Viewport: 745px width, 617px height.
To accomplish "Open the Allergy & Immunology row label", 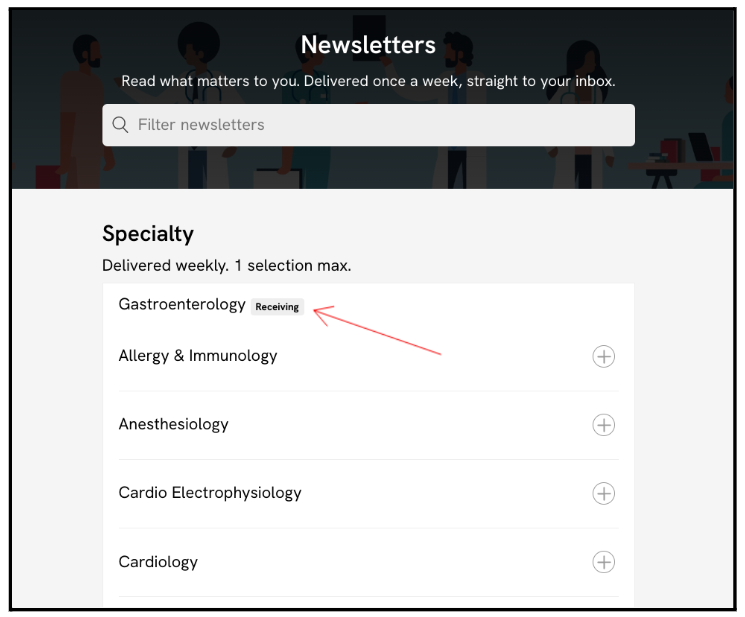I will coord(198,356).
